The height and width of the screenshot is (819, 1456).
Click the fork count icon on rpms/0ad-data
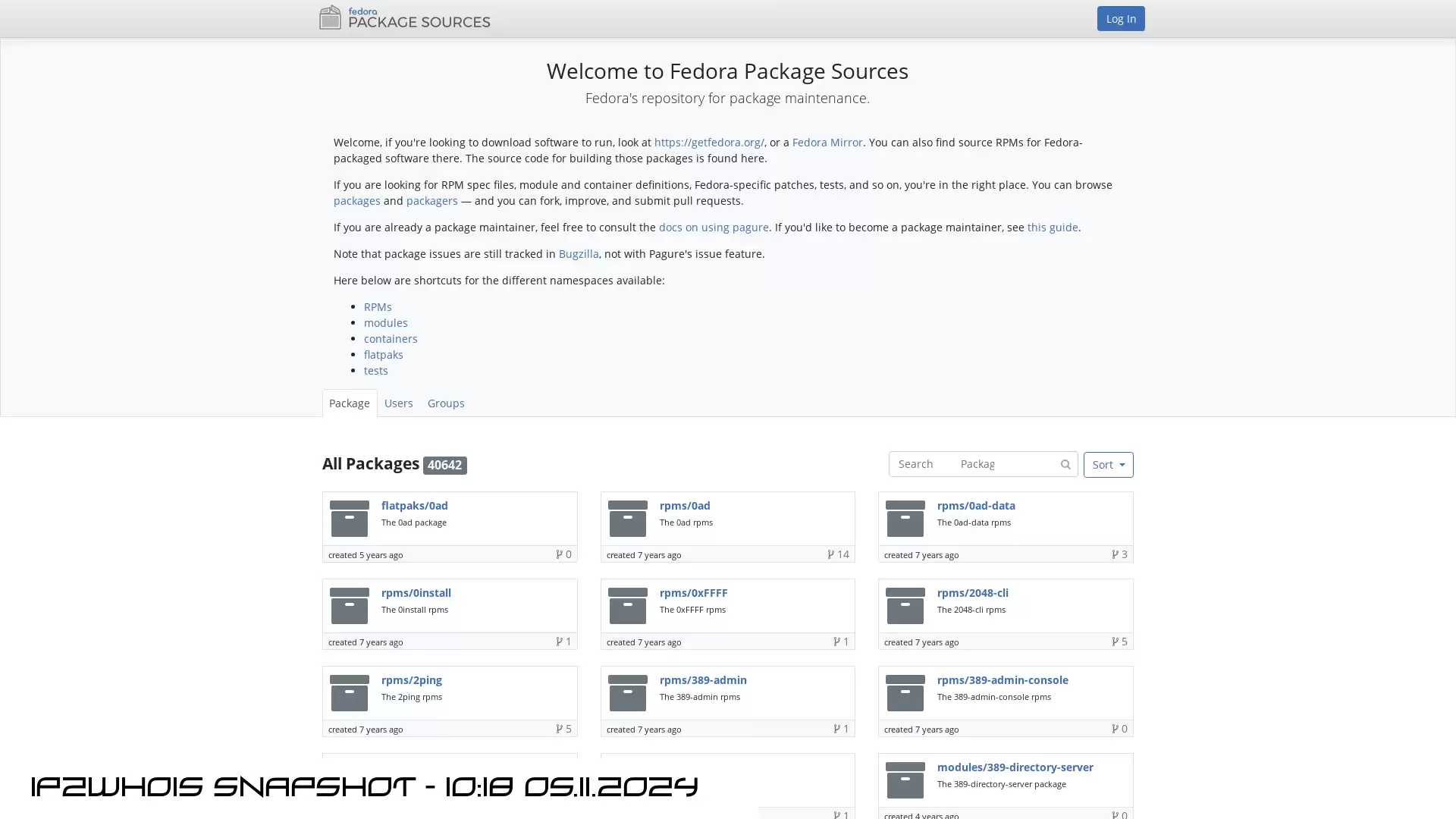(1116, 554)
